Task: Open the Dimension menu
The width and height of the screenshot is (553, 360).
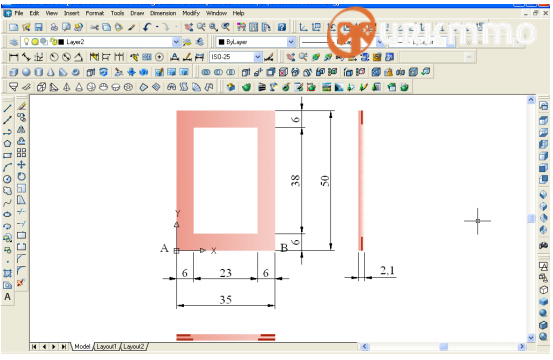Action: pos(163,13)
